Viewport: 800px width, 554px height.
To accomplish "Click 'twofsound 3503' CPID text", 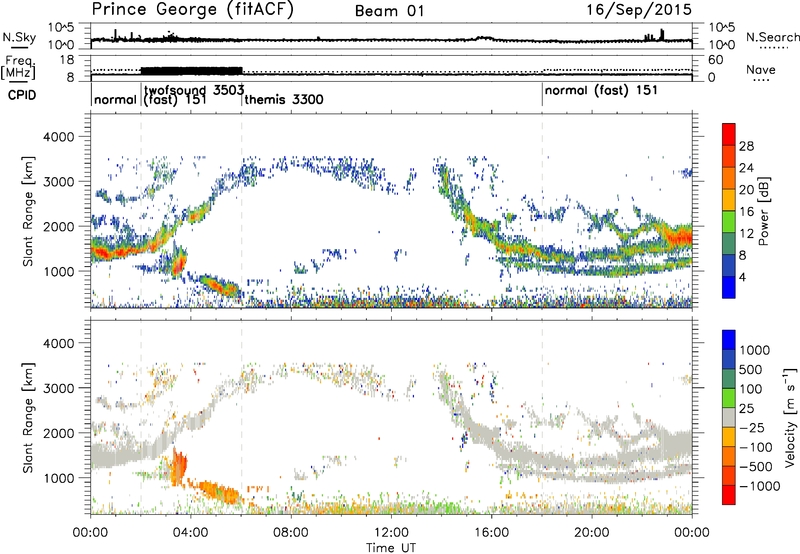I will point(194,91).
